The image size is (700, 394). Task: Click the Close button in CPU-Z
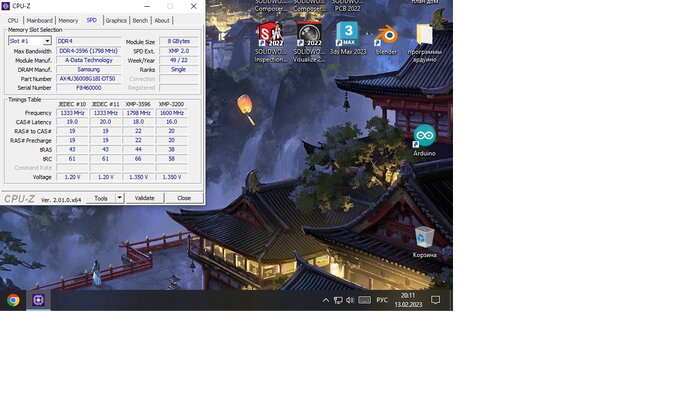pos(184,198)
